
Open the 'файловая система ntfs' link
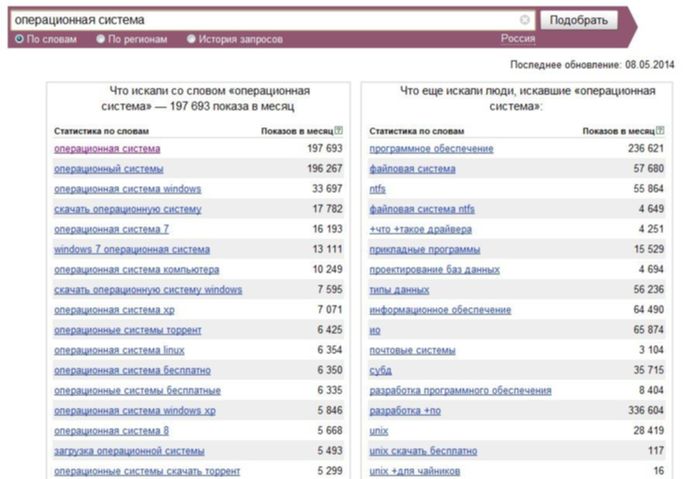click(x=422, y=209)
